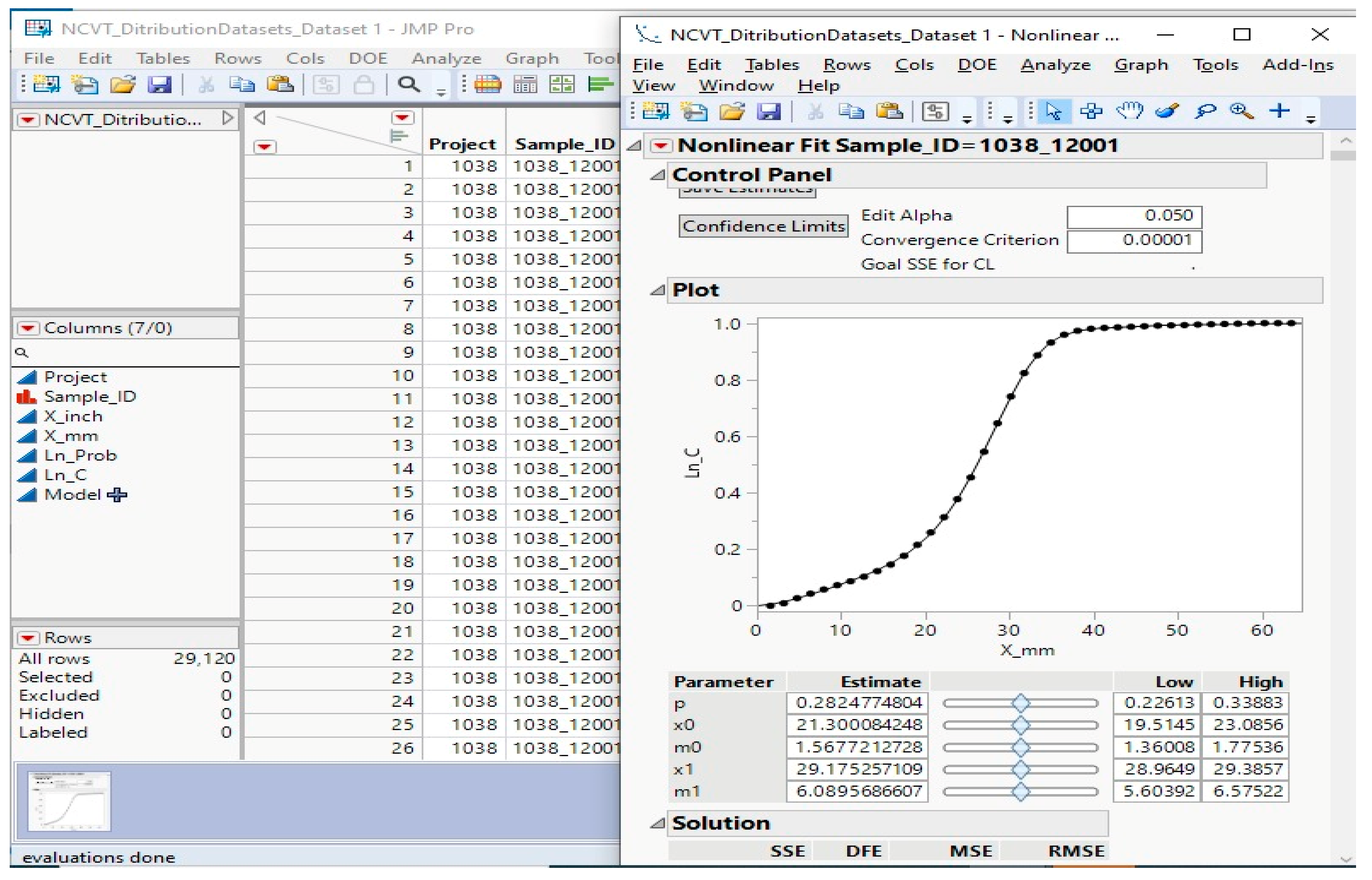Select the Selection help cross tool
This screenshot has height=880, width=1372.
pyautogui.click(x=1091, y=111)
